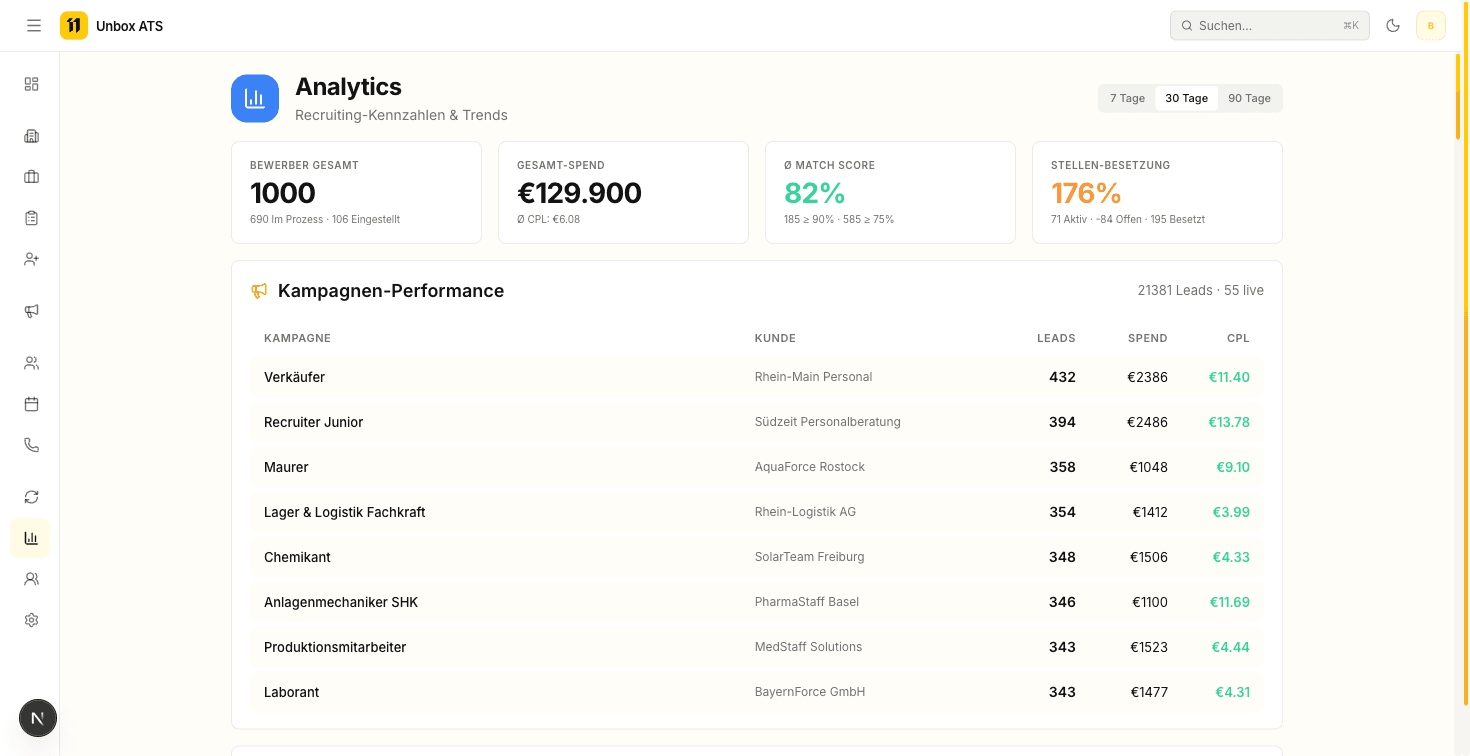
Task: Open the building icon in sidebar
Action: [31, 136]
